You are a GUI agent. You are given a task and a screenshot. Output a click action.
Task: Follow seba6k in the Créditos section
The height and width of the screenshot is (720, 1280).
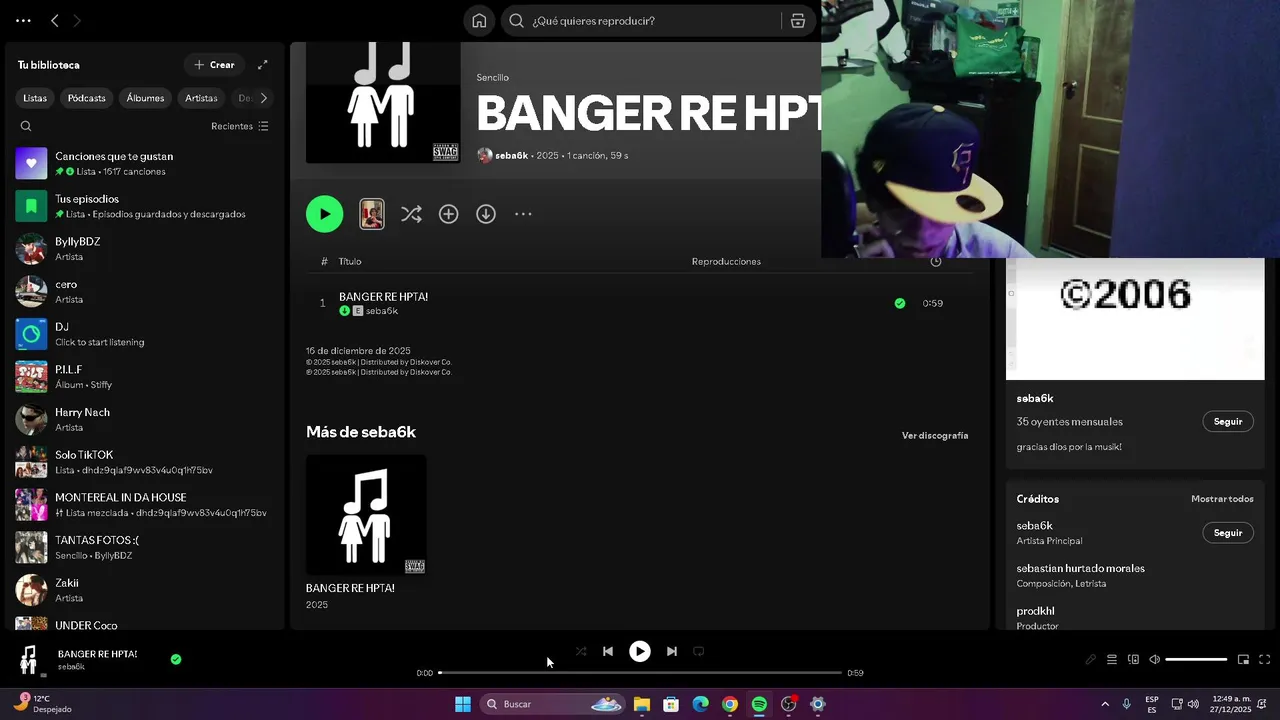pos(1228,533)
